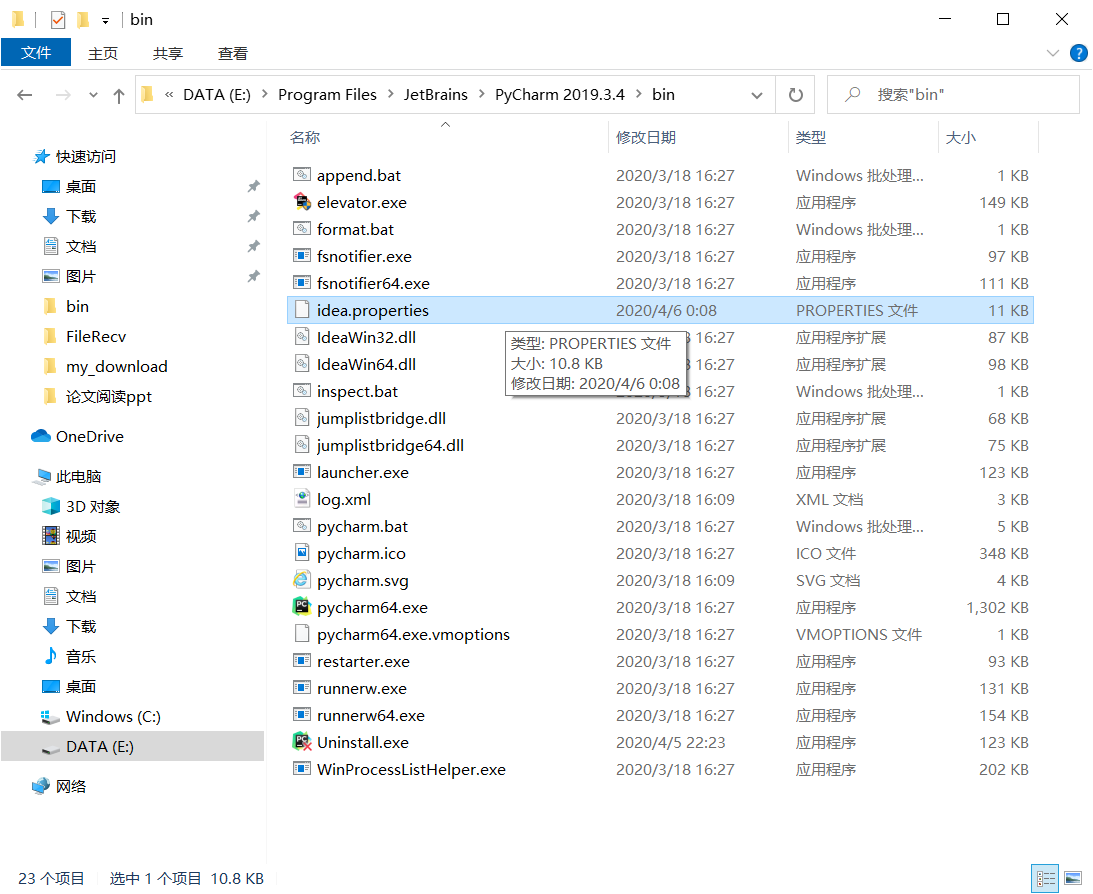
Task: Select the idea.properties file
Action: click(x=660, y=310)
